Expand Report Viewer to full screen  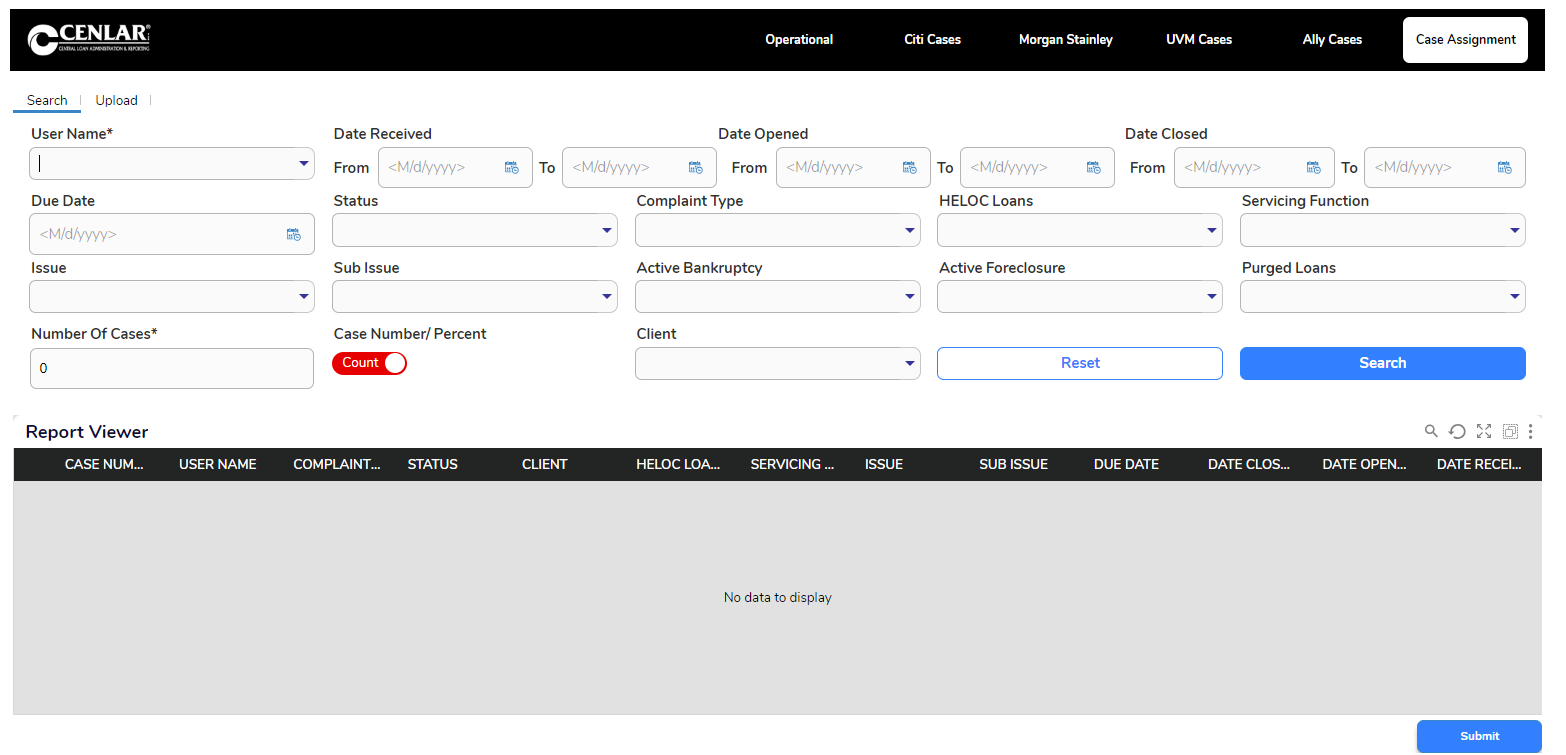point(1484,431)
